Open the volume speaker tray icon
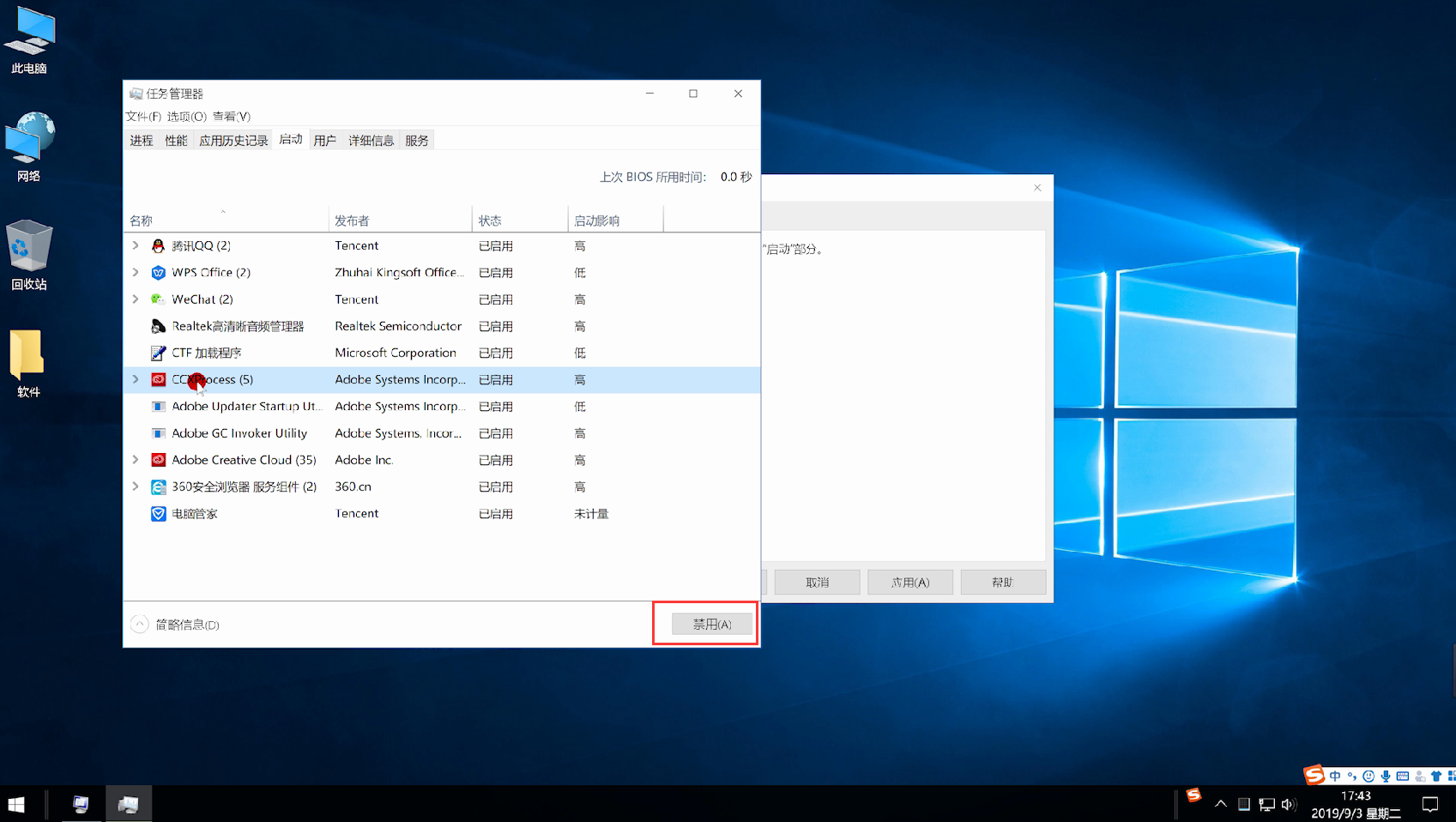 pos(1288,804)
